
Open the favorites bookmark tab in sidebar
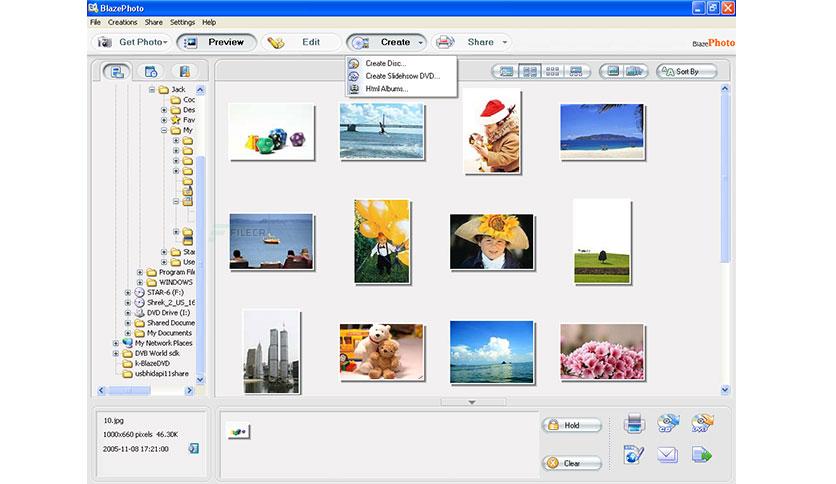(184, 71)
